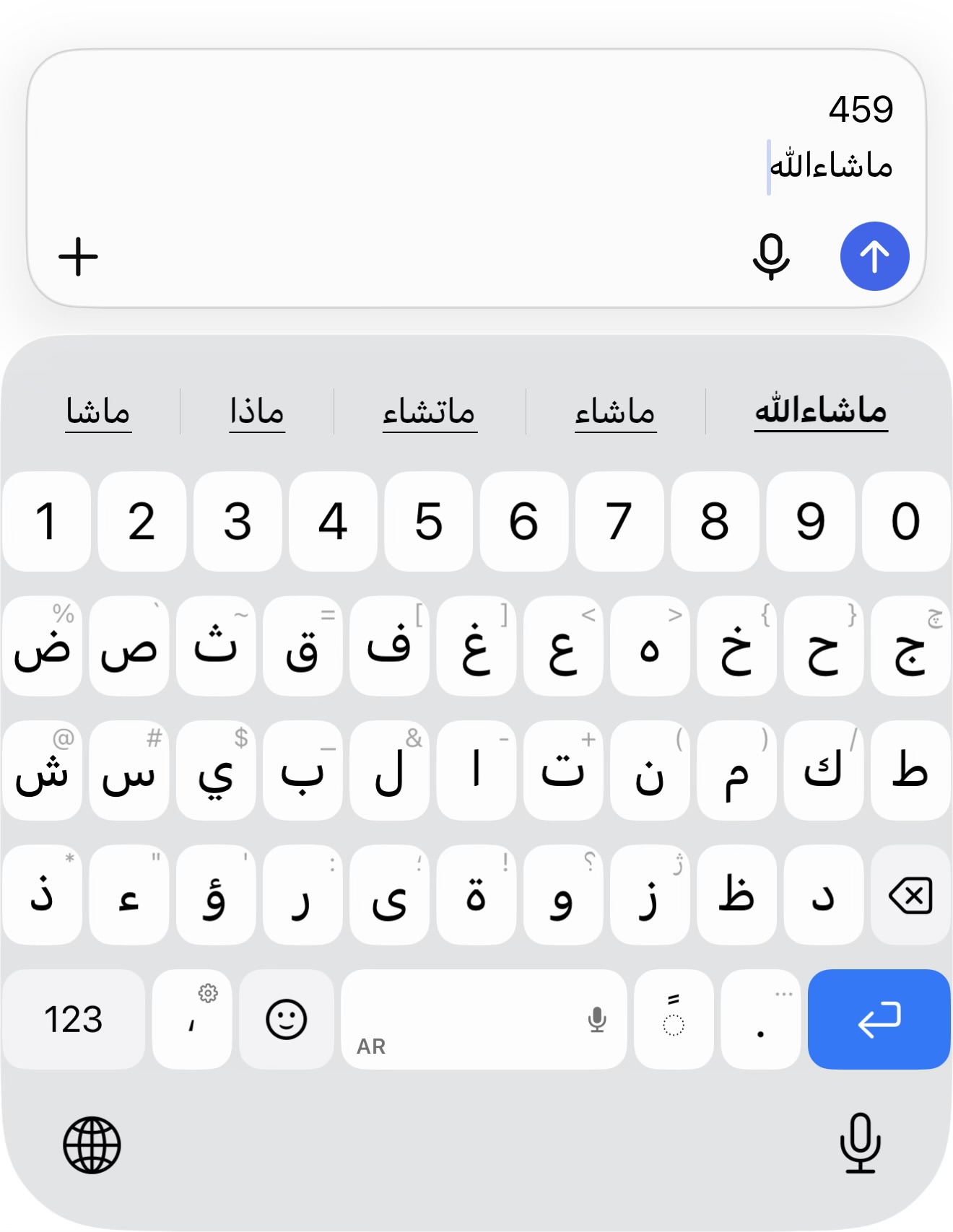This screenshot has height=1232, width=953.
Task: Choose the suggestion ماذا
Action: pyautogui.click(x=257, y=412)
